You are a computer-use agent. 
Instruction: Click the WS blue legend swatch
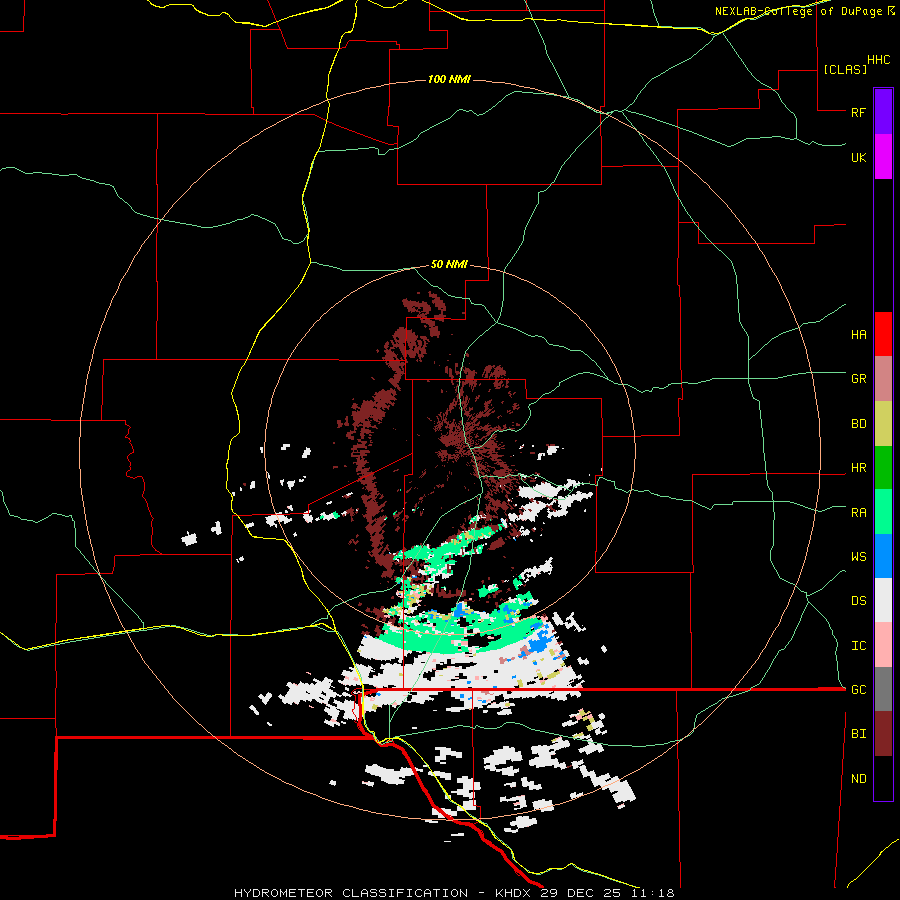tap(883, 556)
